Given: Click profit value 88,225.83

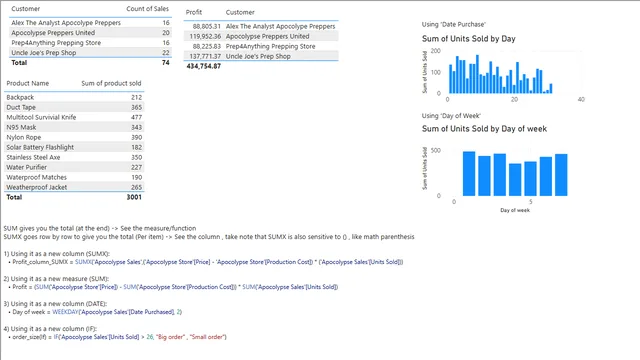Looking at the screenshot, I should (207, 47).
